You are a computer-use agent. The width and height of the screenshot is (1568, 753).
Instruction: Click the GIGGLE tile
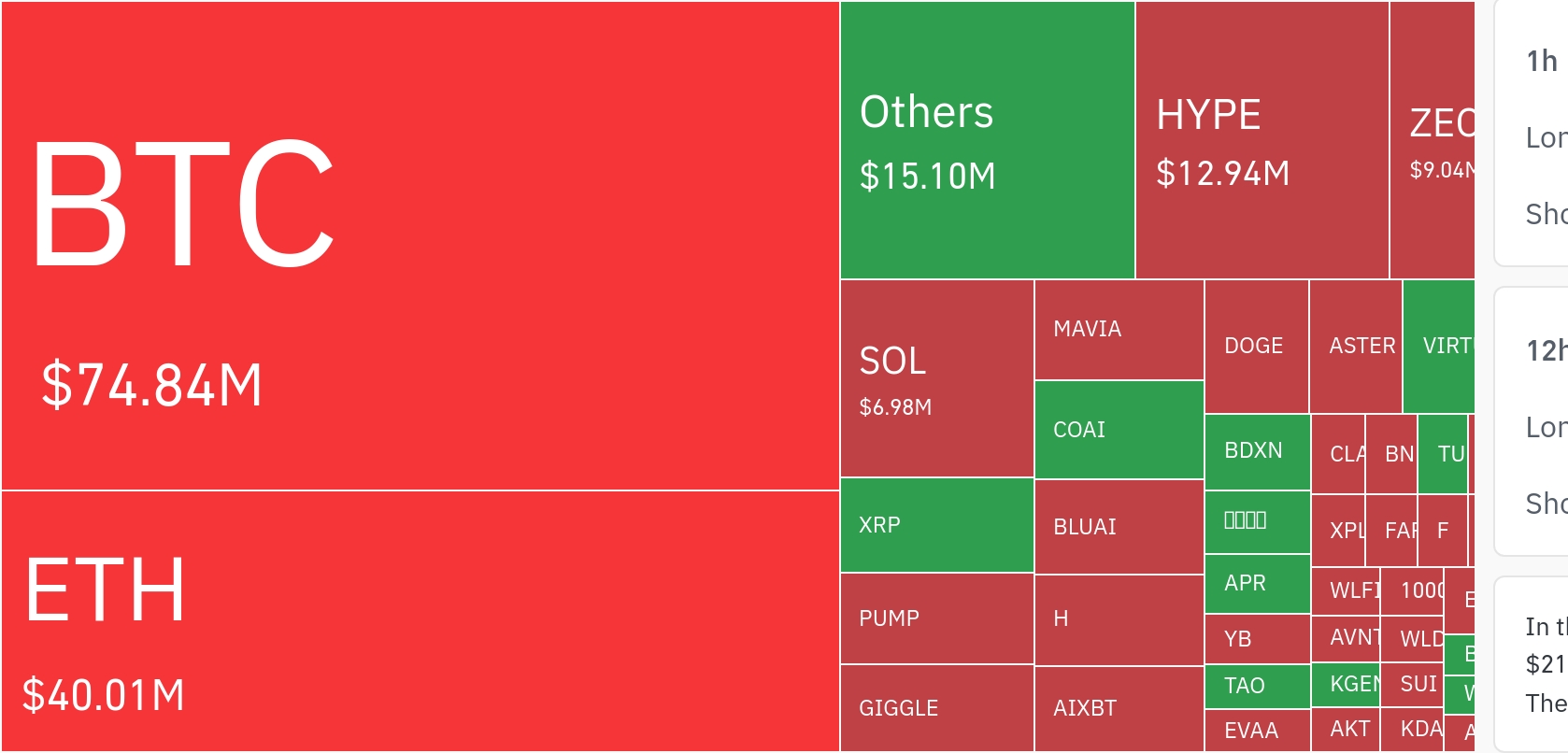[936, 708]
